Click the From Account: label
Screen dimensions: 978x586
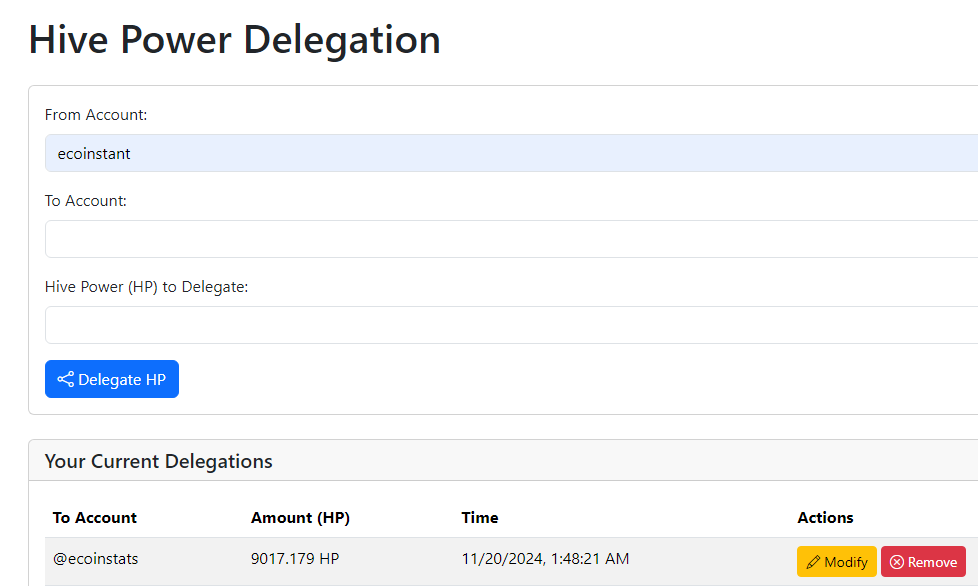click(x=96, y=115)
